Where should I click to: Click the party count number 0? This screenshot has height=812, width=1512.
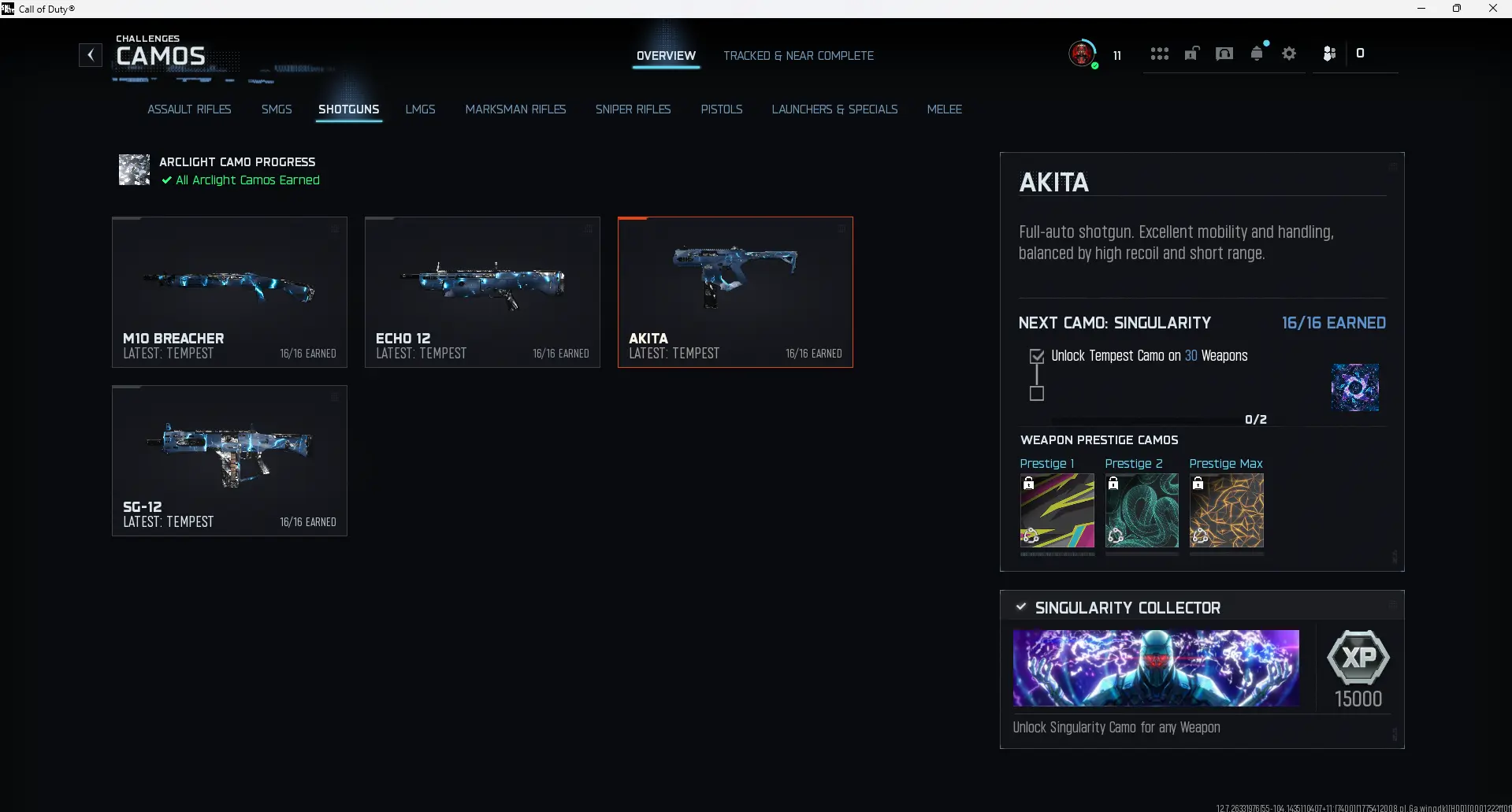(x=1360, y=54)
